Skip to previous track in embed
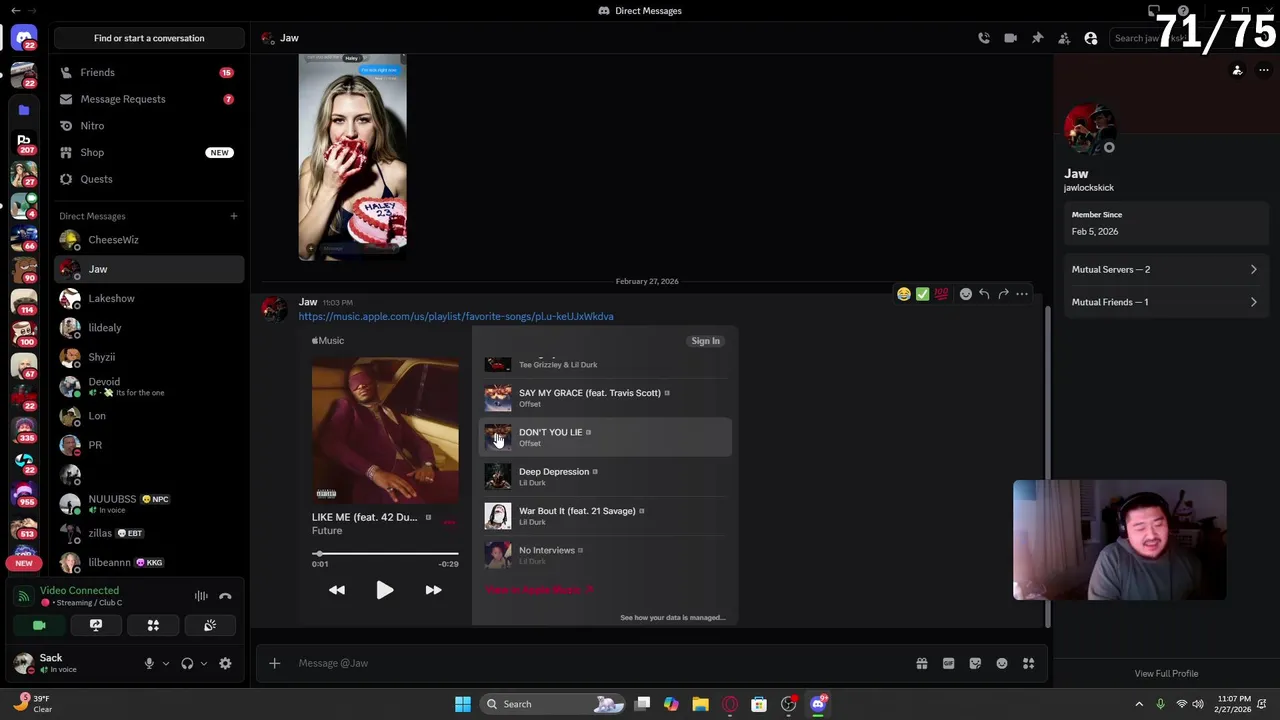The height and width of the screenshot is (720, 1280). 337,590
